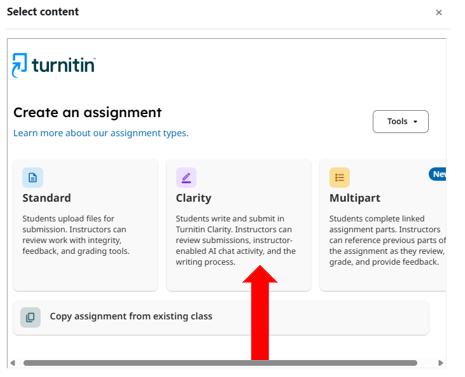Click the scroll left arrow
Viewport: 465px width, 377px height.
[13, 363]
